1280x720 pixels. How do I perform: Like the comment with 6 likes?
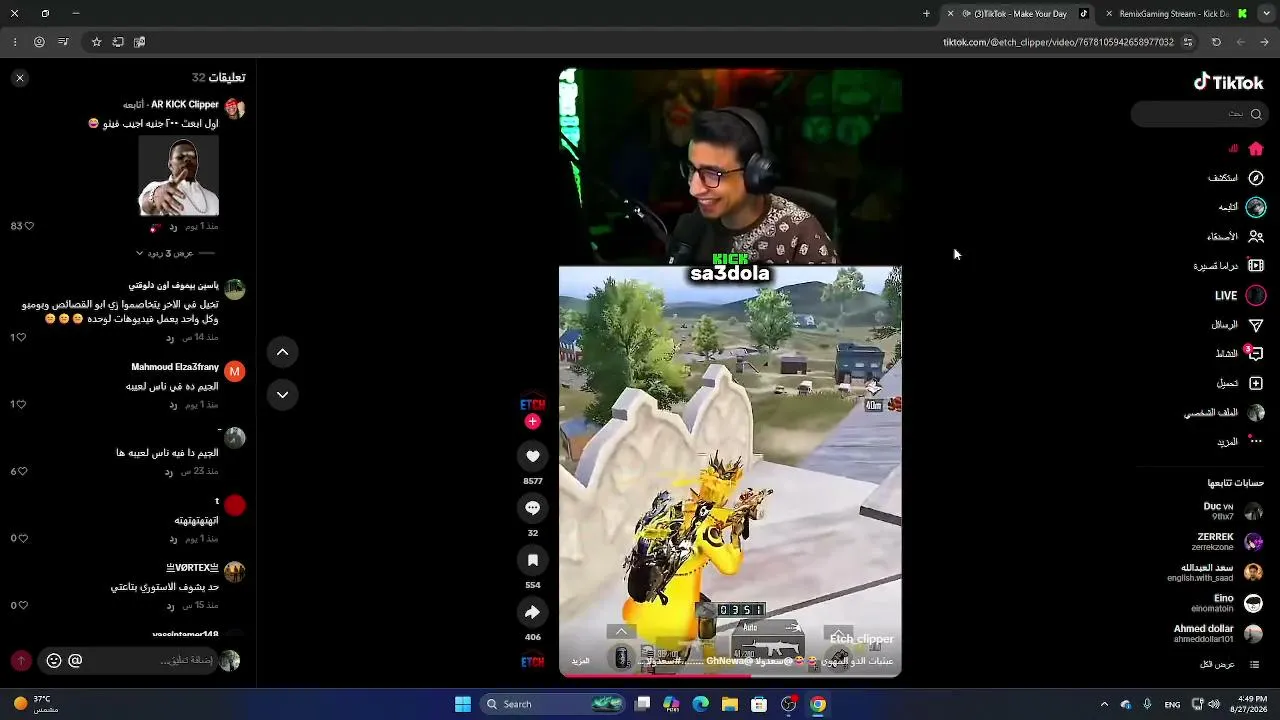pos(22,471)
